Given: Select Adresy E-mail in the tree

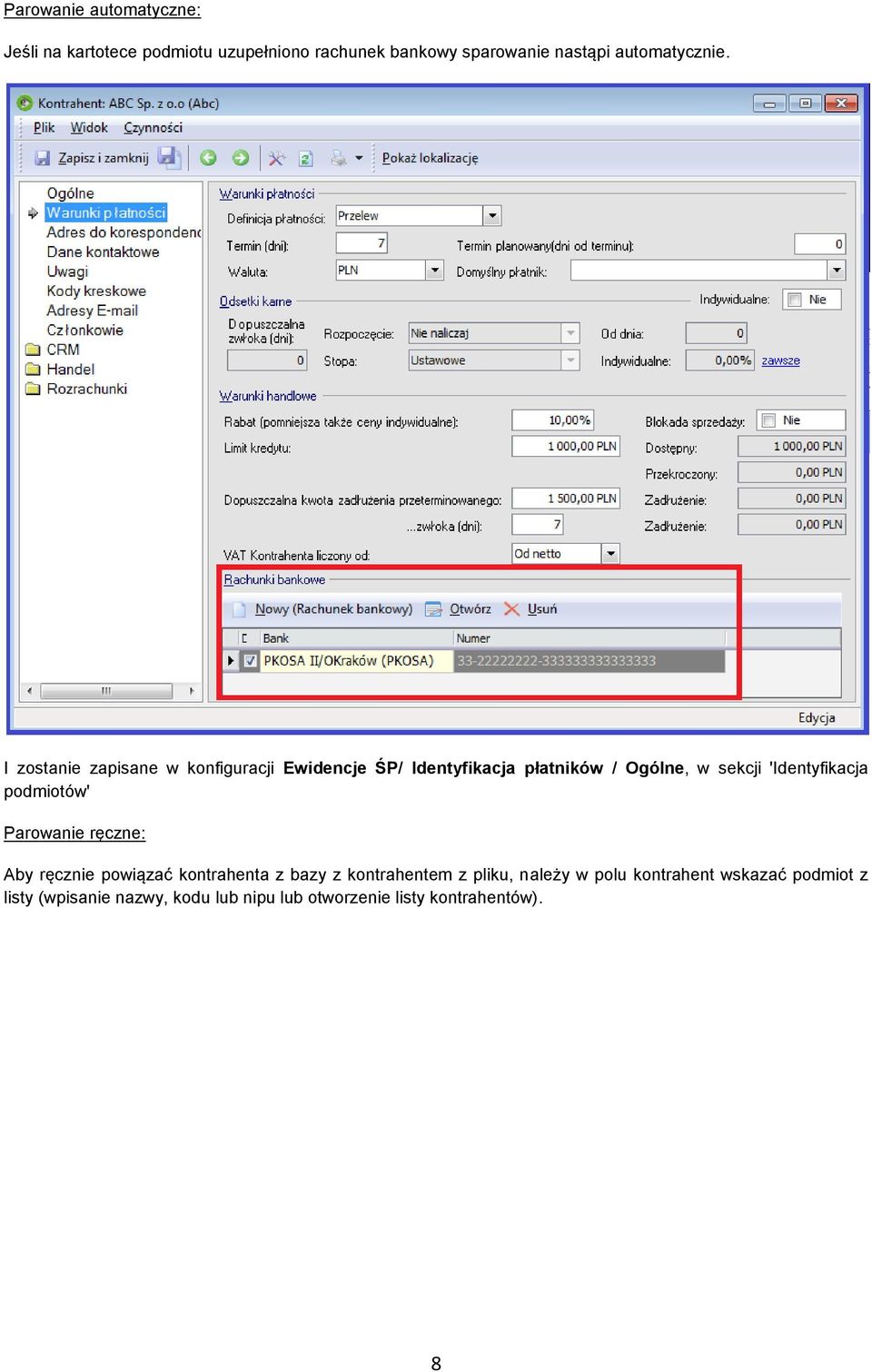Looking at the screenshot, I should [92, 311].
